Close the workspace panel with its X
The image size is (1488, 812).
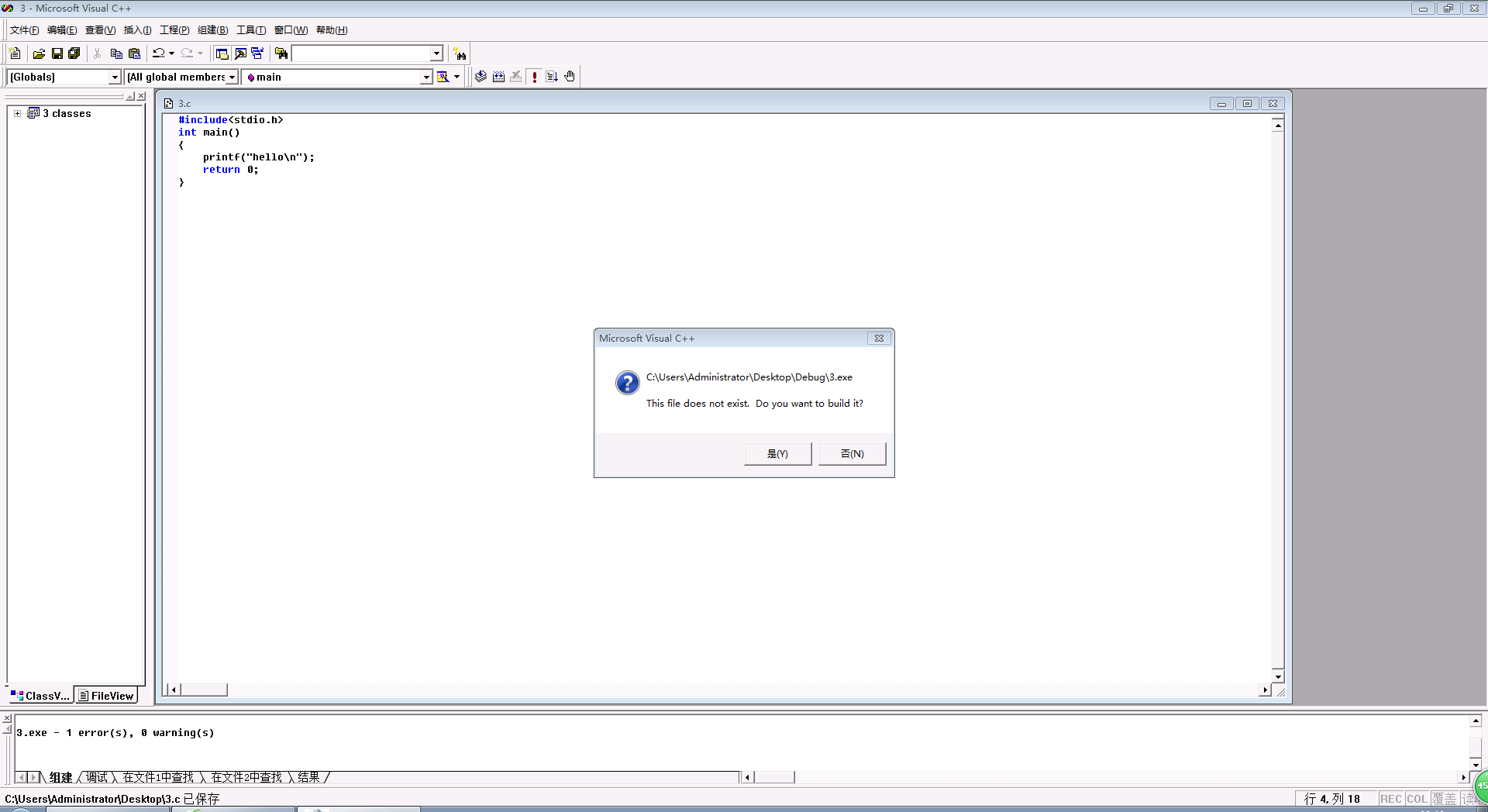click(141, 96)
